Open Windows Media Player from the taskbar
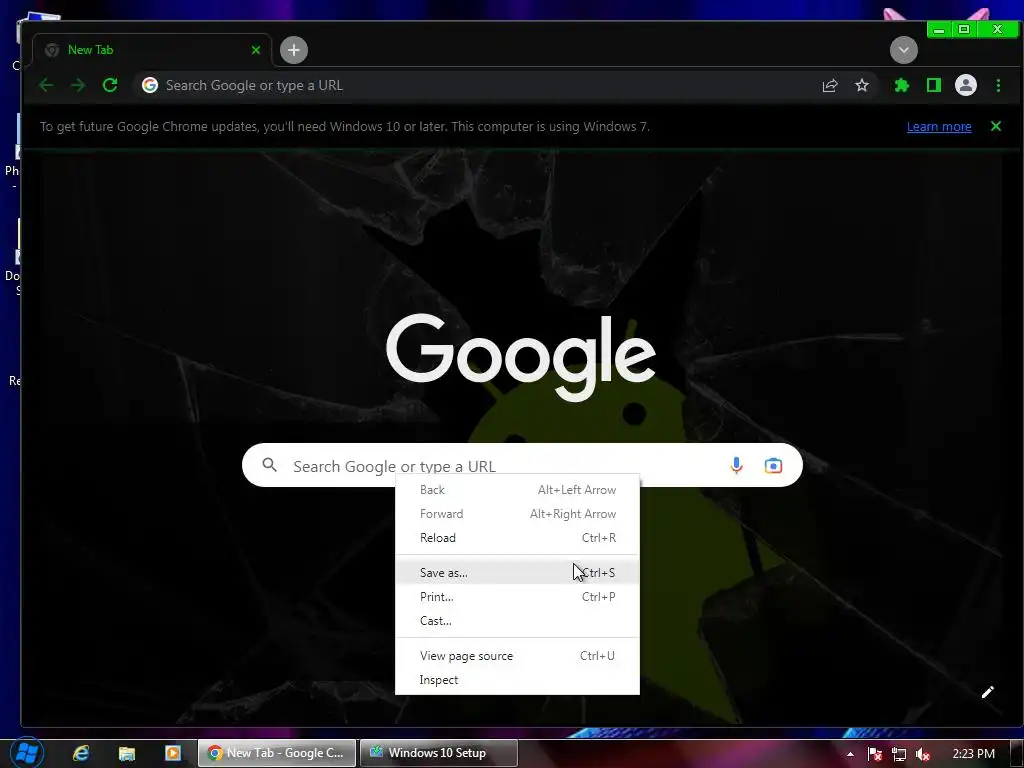 173,753
